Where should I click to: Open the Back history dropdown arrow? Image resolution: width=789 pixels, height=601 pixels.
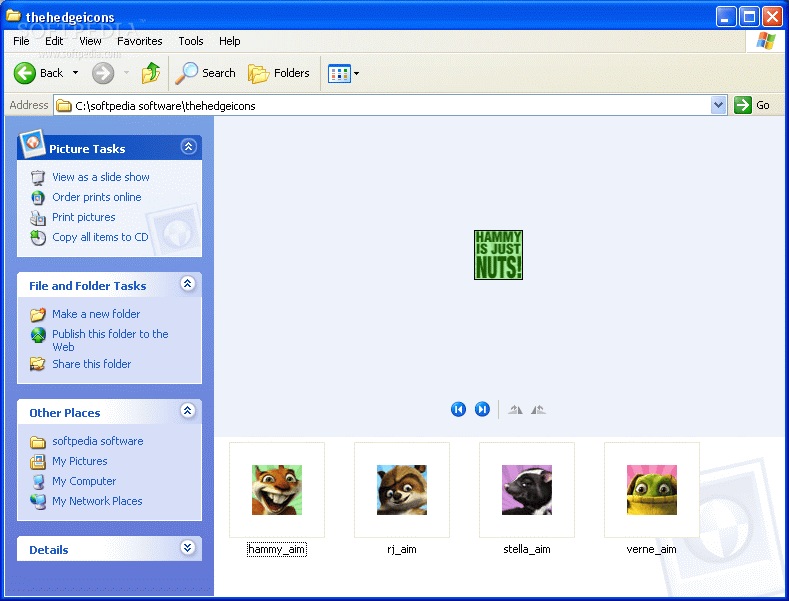[75, 73]
